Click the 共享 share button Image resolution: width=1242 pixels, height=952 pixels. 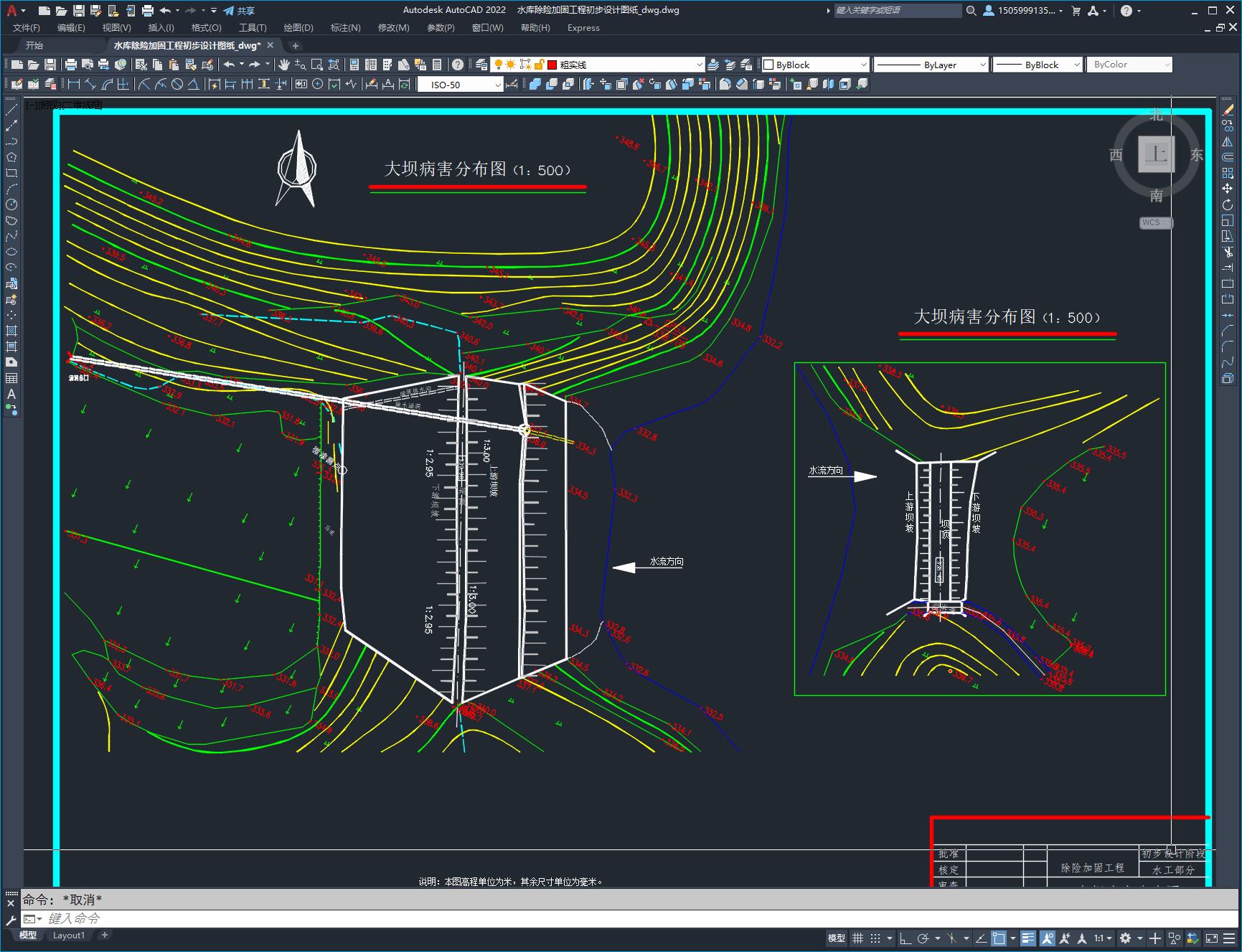point(239,11)
